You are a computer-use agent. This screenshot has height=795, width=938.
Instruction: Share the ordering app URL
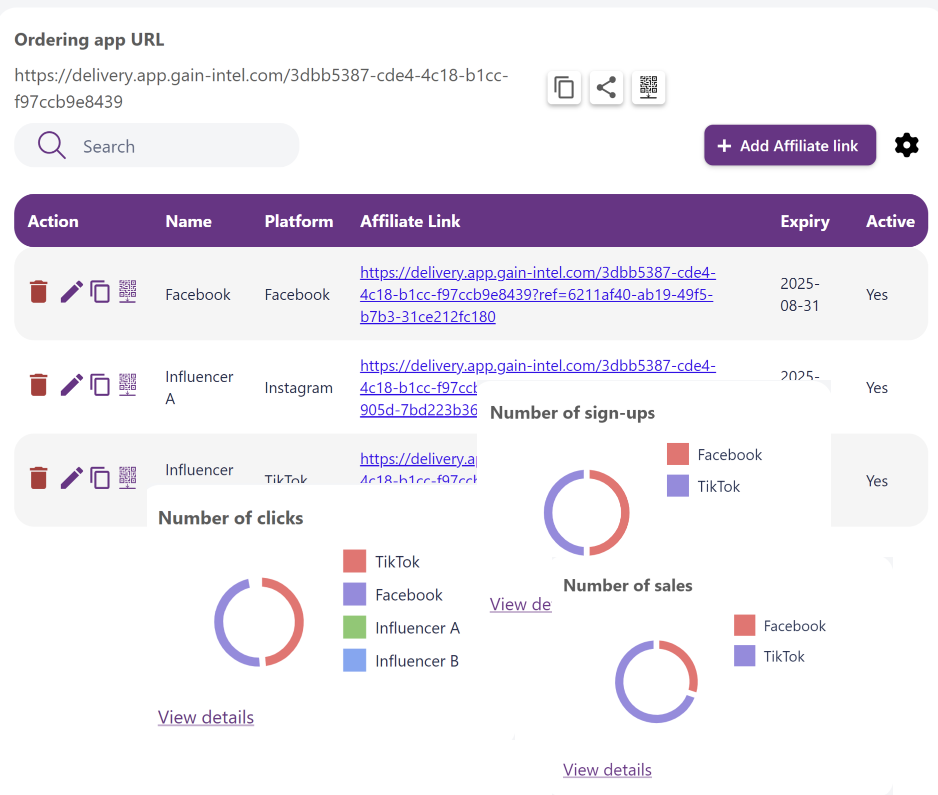(x=606, y=88)
